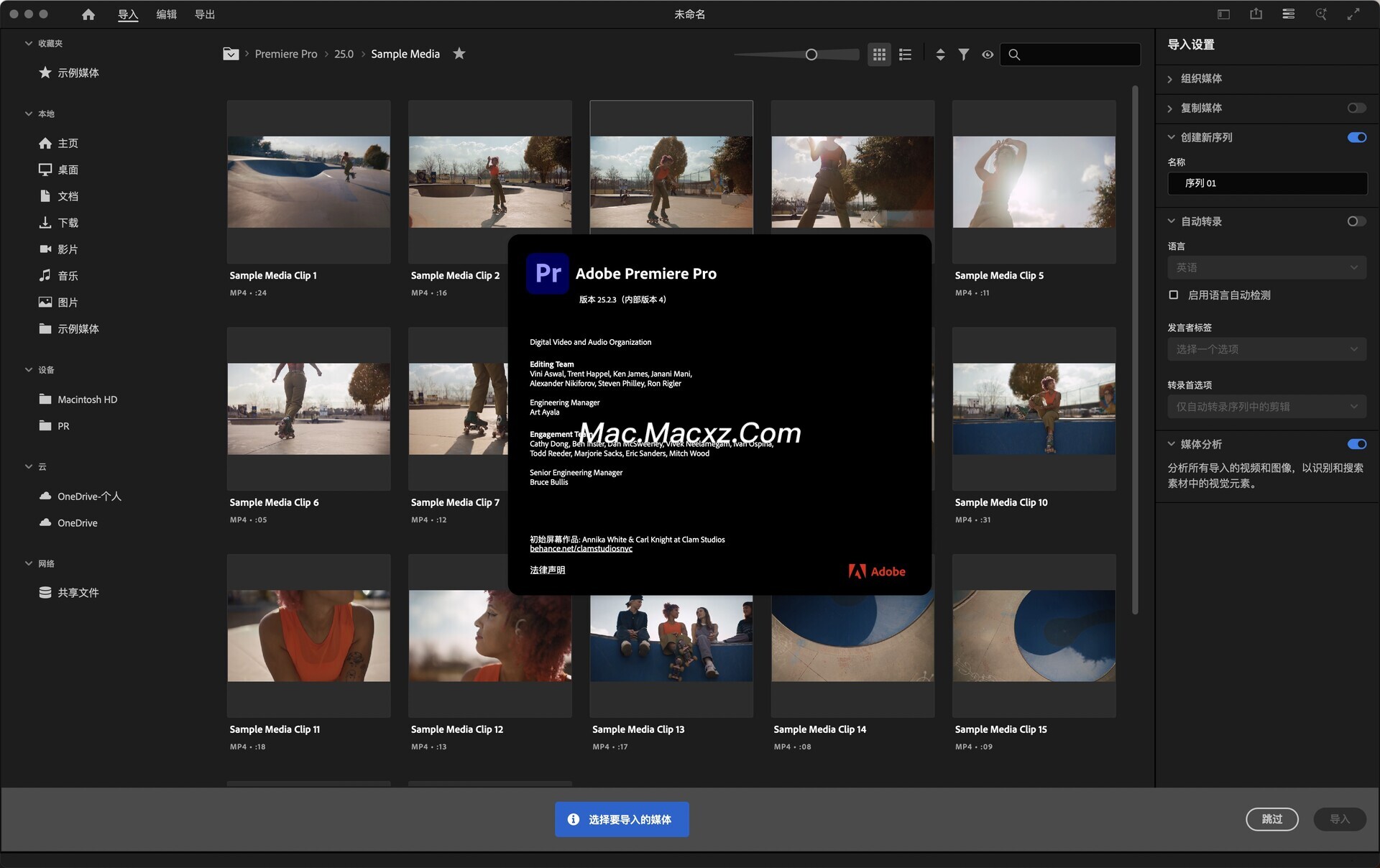Click the 跳过 button
This screenshot has height=868, width=1380.
pos(1271,819)
